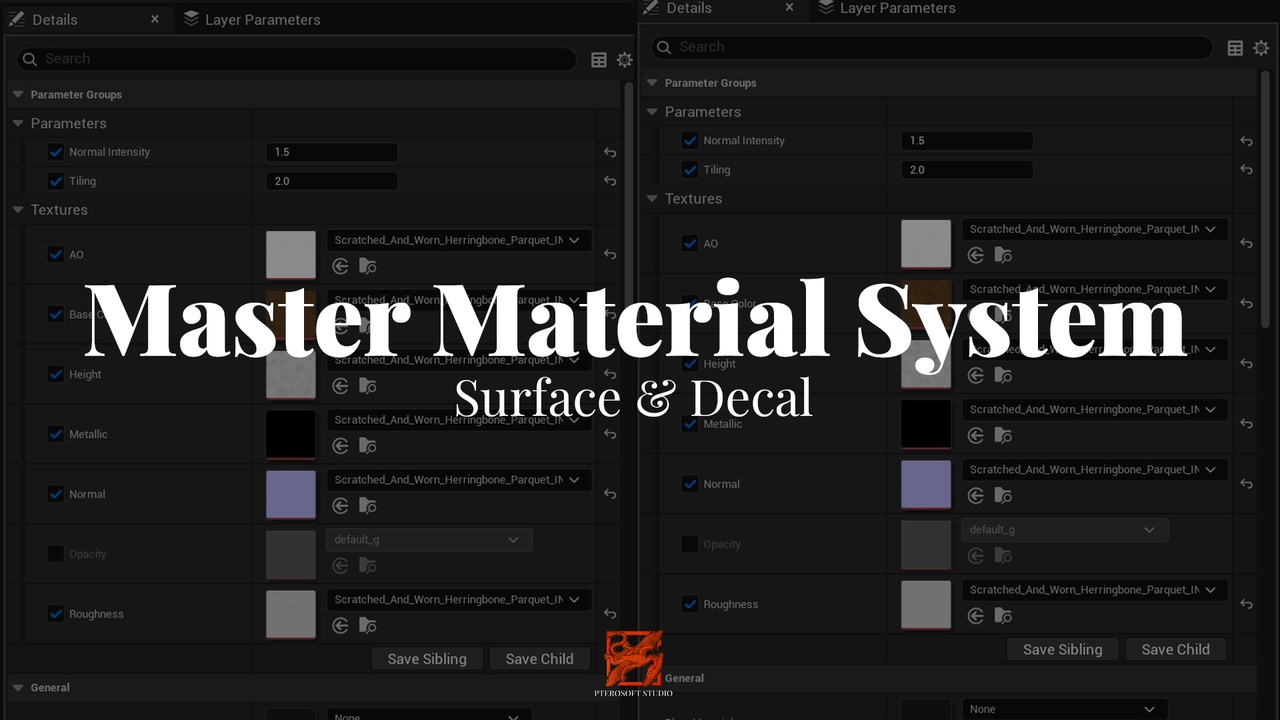Collapse Textures section in left panel
The width and height of the screenshot is (1280, 720).
pos(18,210)
